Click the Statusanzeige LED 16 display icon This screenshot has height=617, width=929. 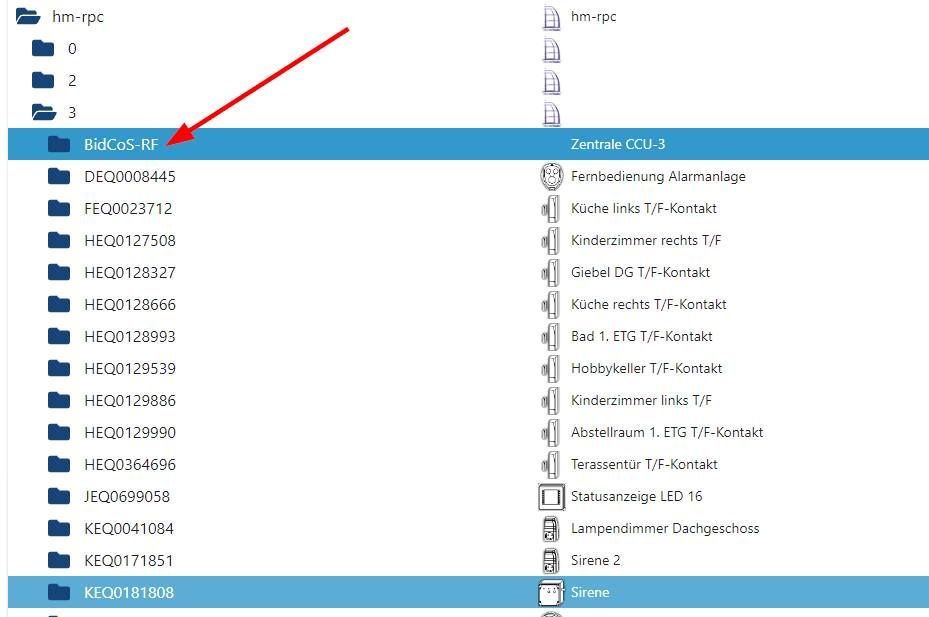551,496
